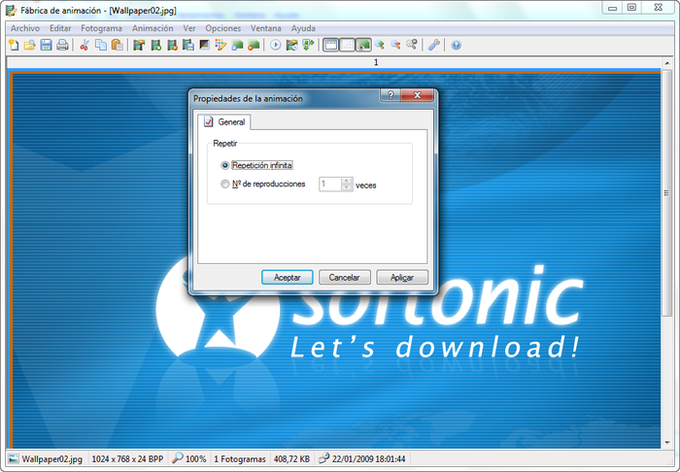680x472 pixels.
Task: Toggle the dotted grid view icon
Action: coord(347,45)
